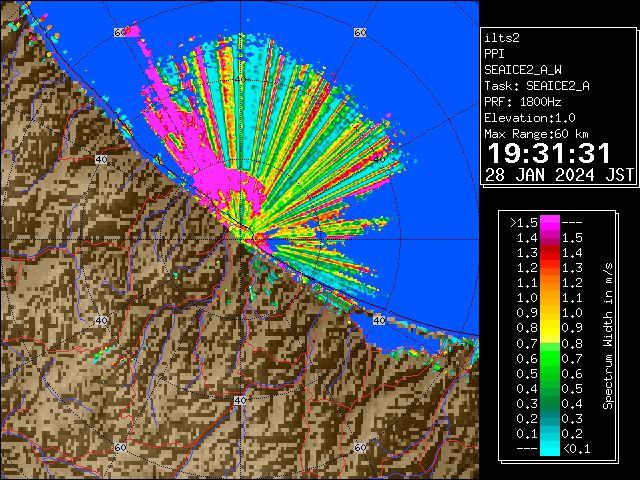Viewport: 640px width, 480px height.
Task: Click the "PRF: 1800Hz" entry
Action: (523, 102)
